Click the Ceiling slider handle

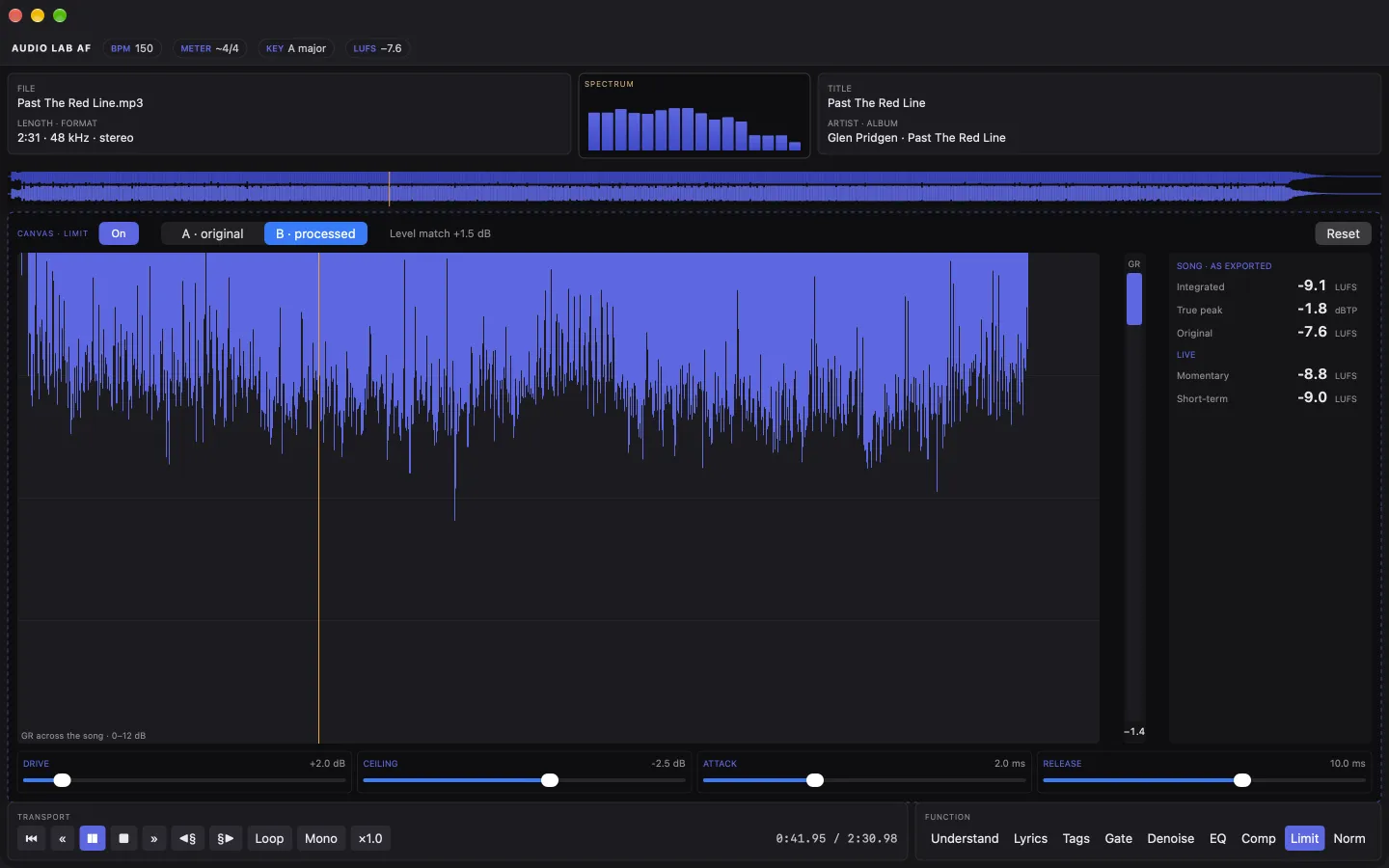[x=550, y=780]
